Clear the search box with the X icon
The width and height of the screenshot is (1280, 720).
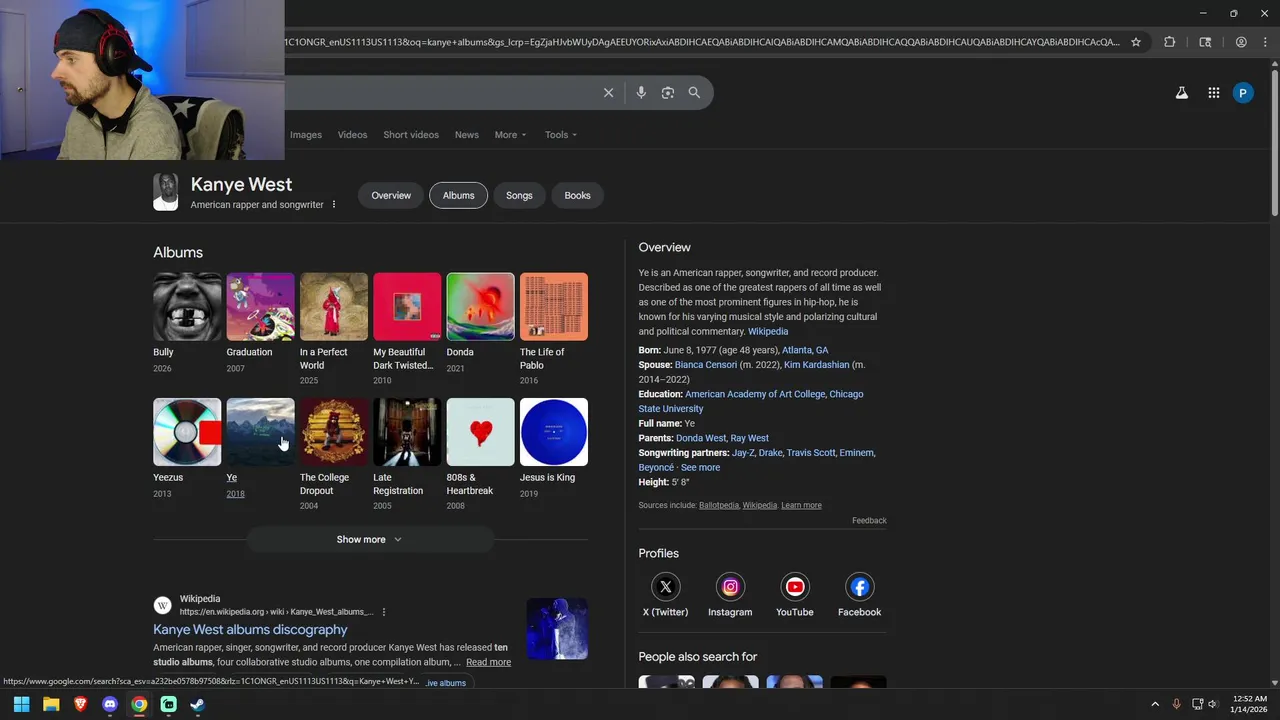point(608,93)
